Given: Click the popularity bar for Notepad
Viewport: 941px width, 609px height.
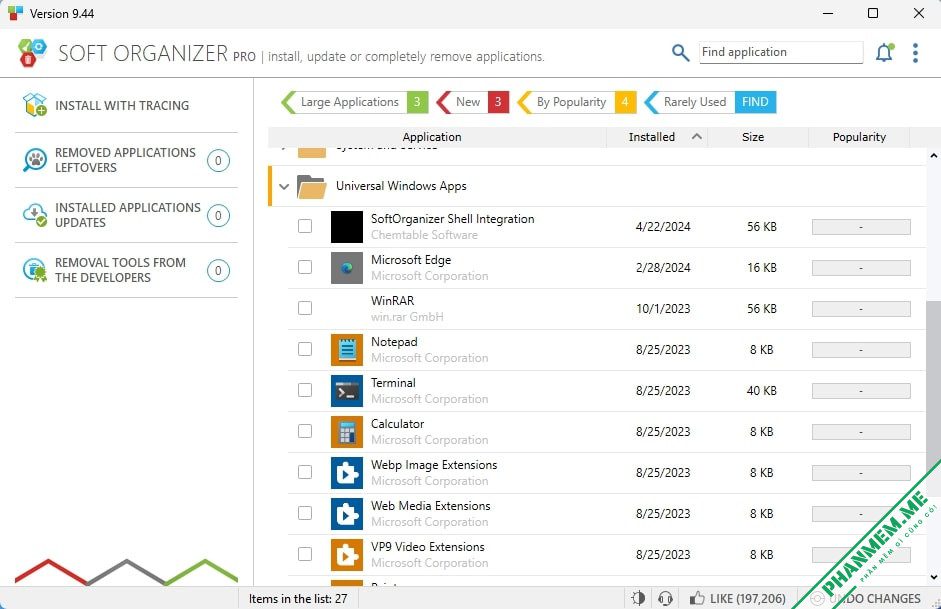Looking at the screenshot, I should [x=861, y=350].
